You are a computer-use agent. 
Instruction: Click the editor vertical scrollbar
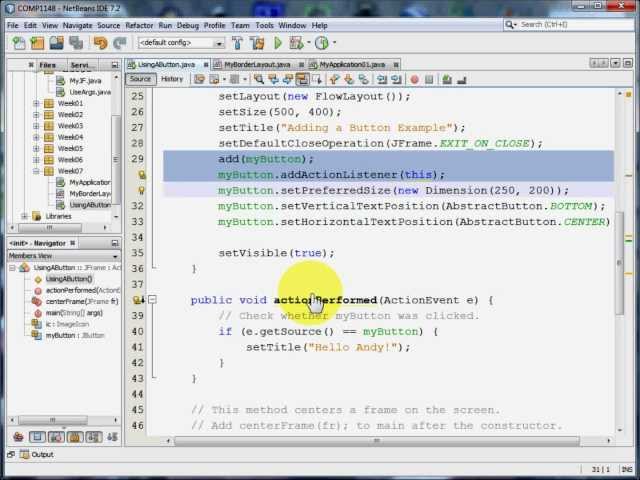coord(620,263)
